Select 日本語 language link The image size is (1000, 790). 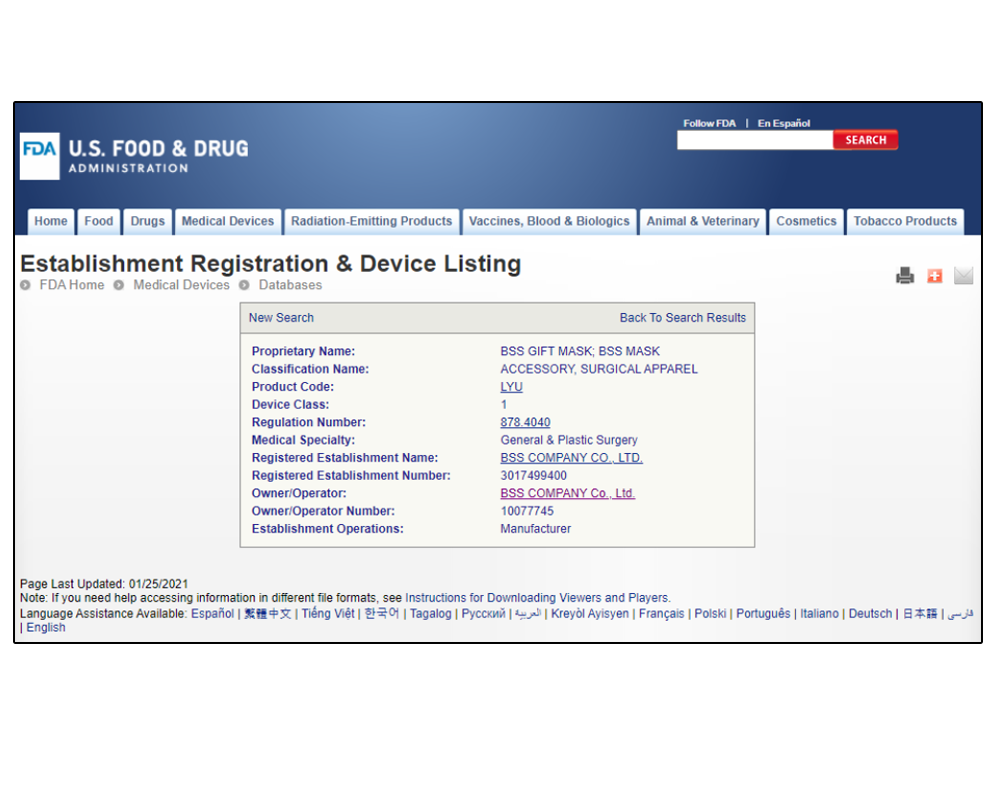tap(920, 613)
